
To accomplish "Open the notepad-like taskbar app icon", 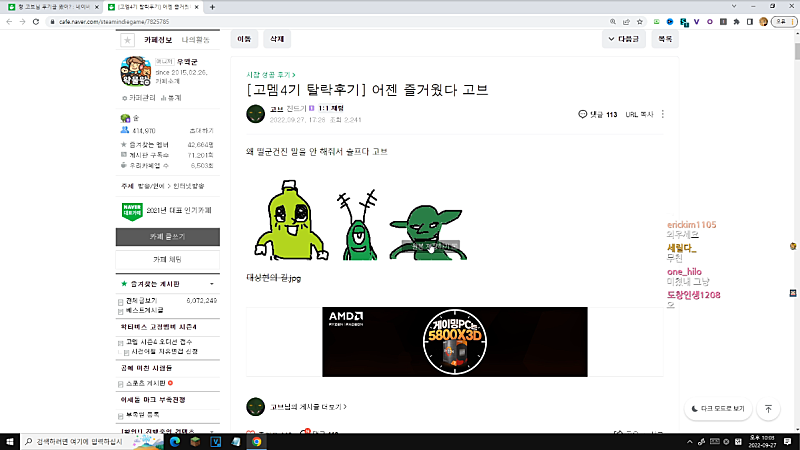I will [236, 442].
